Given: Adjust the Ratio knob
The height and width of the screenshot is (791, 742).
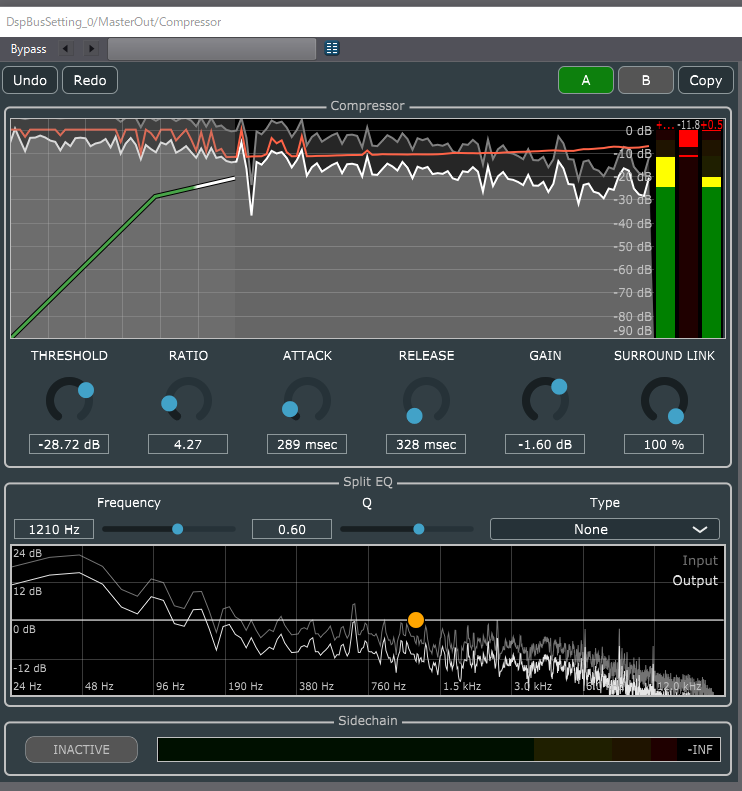Looking at the screenshot, I should point(188,400).
